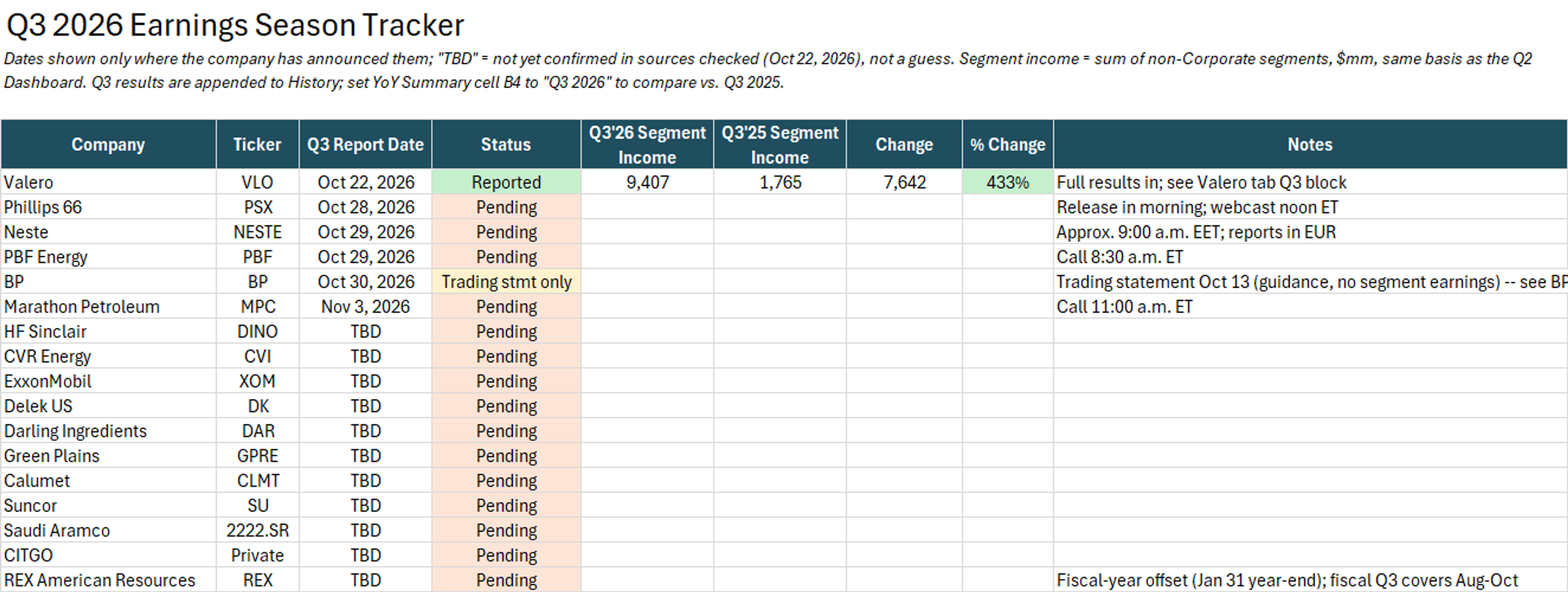Select the Suncor company cell

(x=108, y=505)
